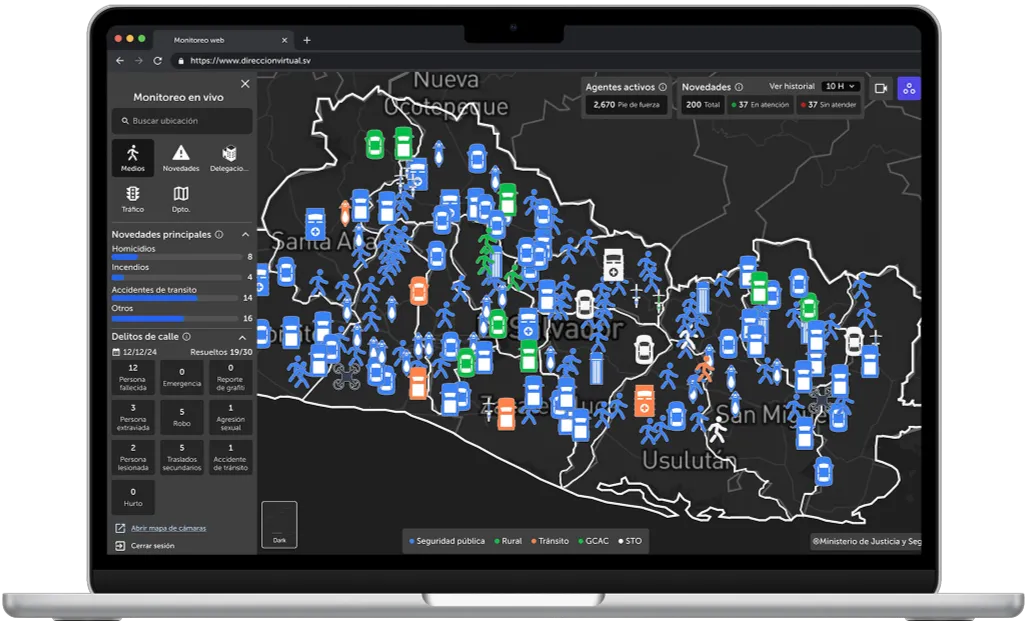Image resolution: width=1027 pixels, height=621 pixels.
Task: Reload the browser page
Action: pos(157,60)
